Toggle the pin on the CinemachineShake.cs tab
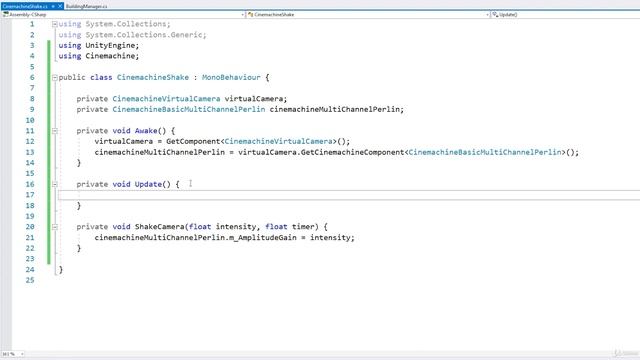 point(53,7)
